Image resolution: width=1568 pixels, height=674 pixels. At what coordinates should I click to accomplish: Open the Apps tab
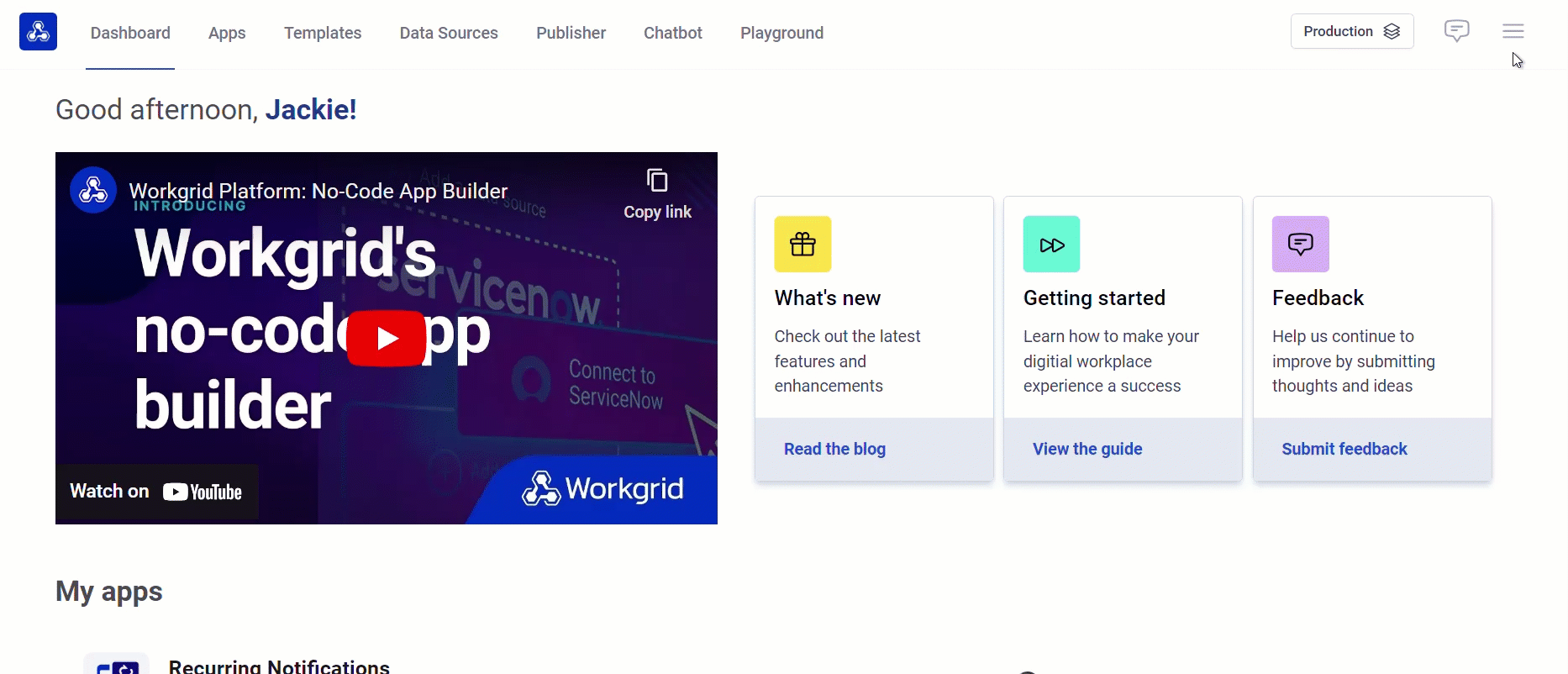227,33
